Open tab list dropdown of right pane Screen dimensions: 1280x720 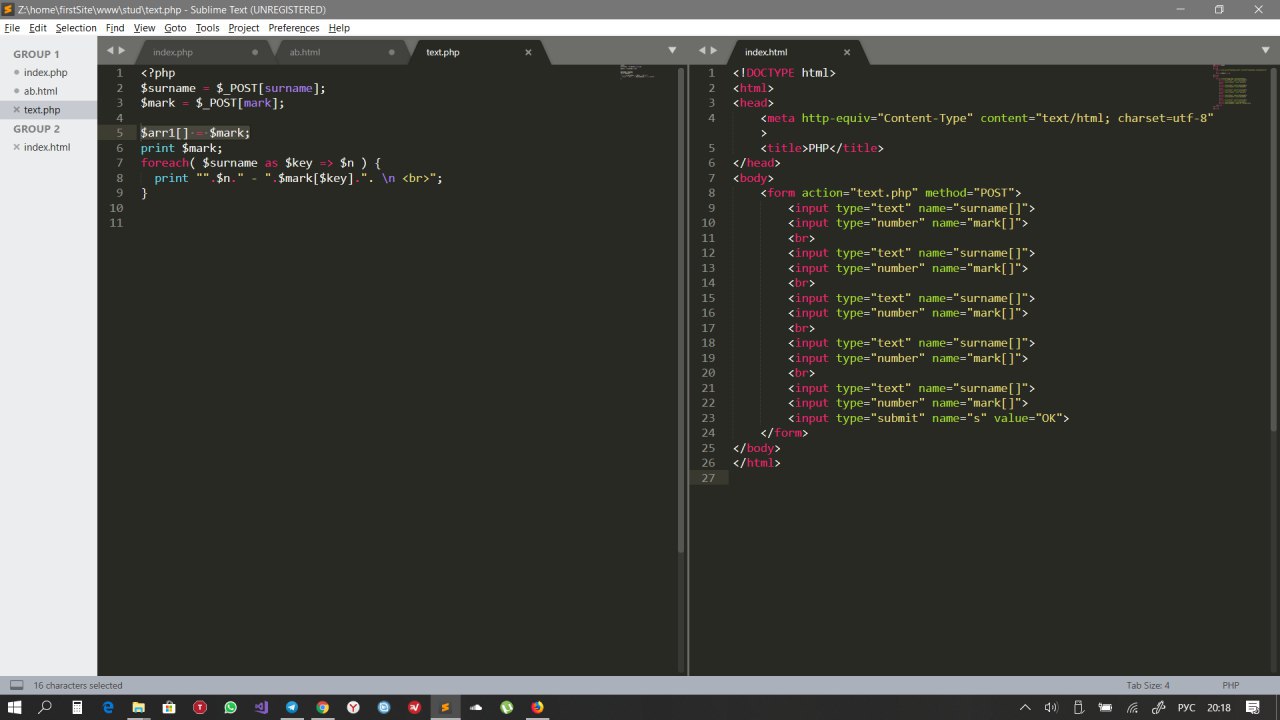pos(1265,50)
